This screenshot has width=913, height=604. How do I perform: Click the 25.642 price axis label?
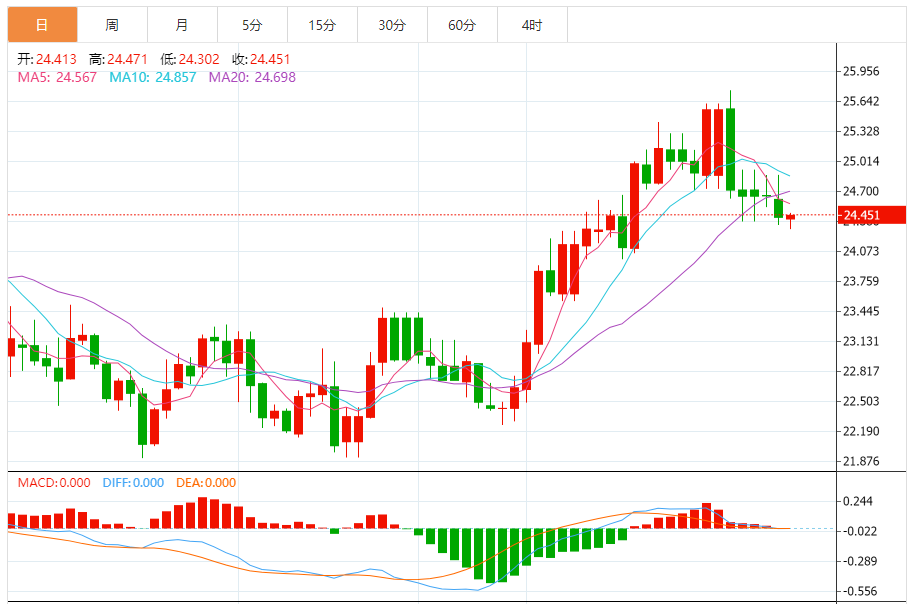click(861, 101)
